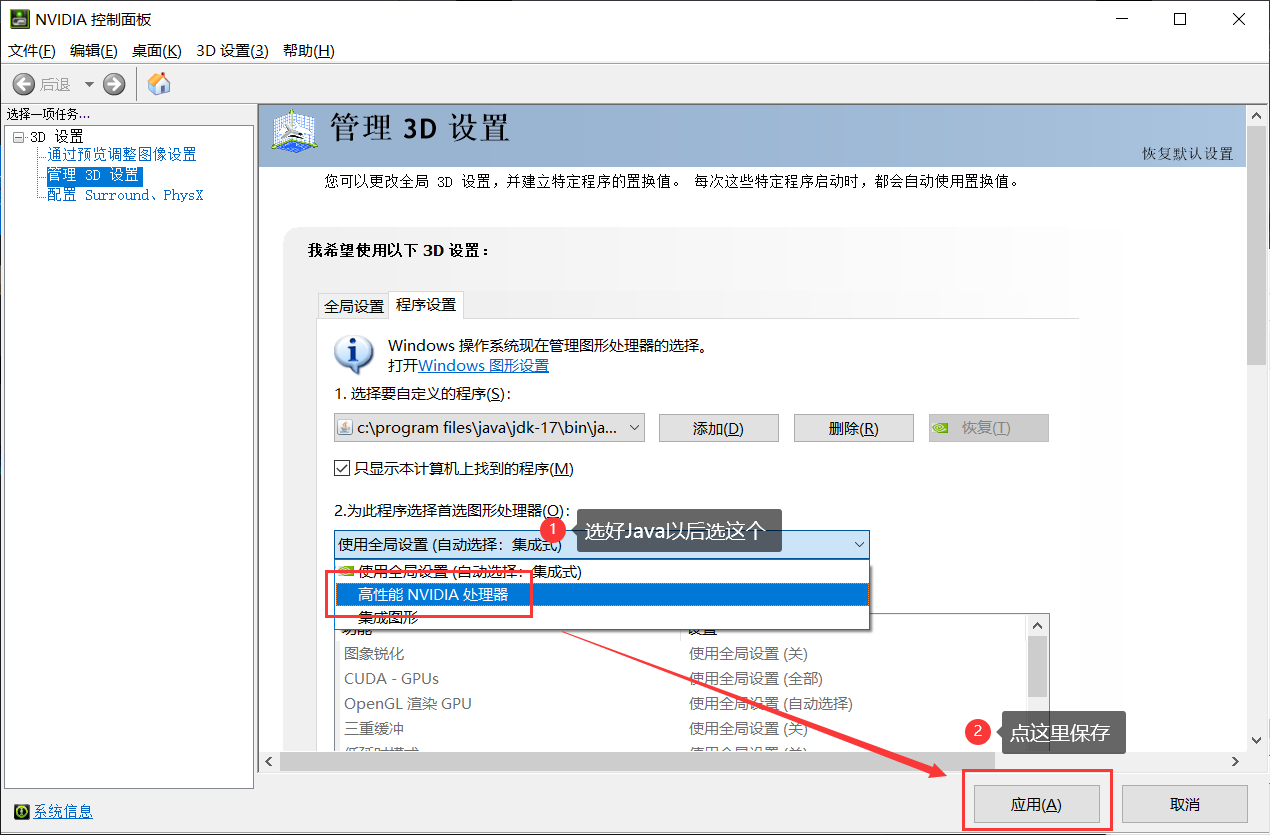Screen dimensions: 1270x835
Task: Choose 使用全局设置 (自动选择: 集成式) list option
Action: point(601,572)
